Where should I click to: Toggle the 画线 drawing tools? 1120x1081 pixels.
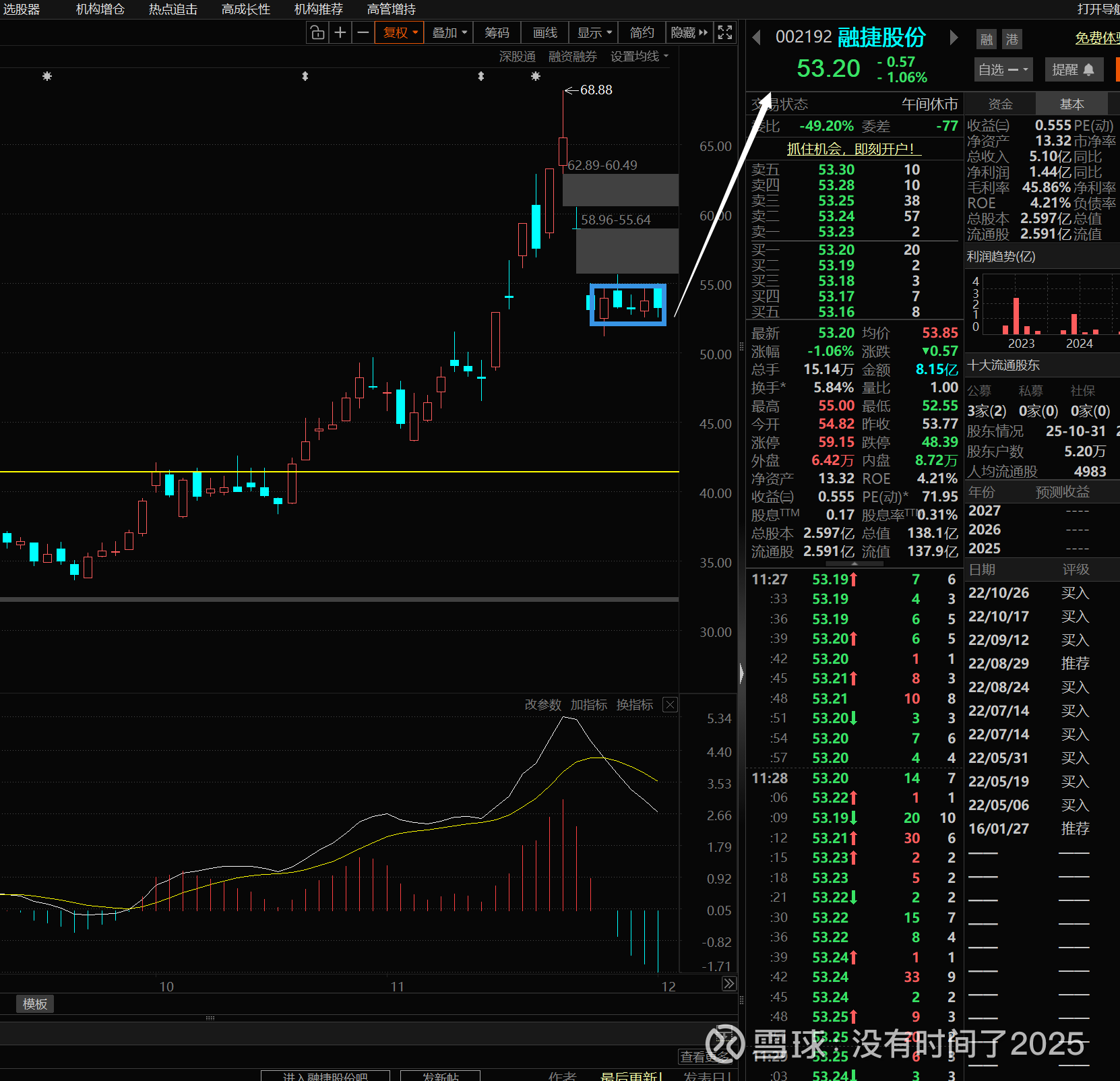(545, 32)
